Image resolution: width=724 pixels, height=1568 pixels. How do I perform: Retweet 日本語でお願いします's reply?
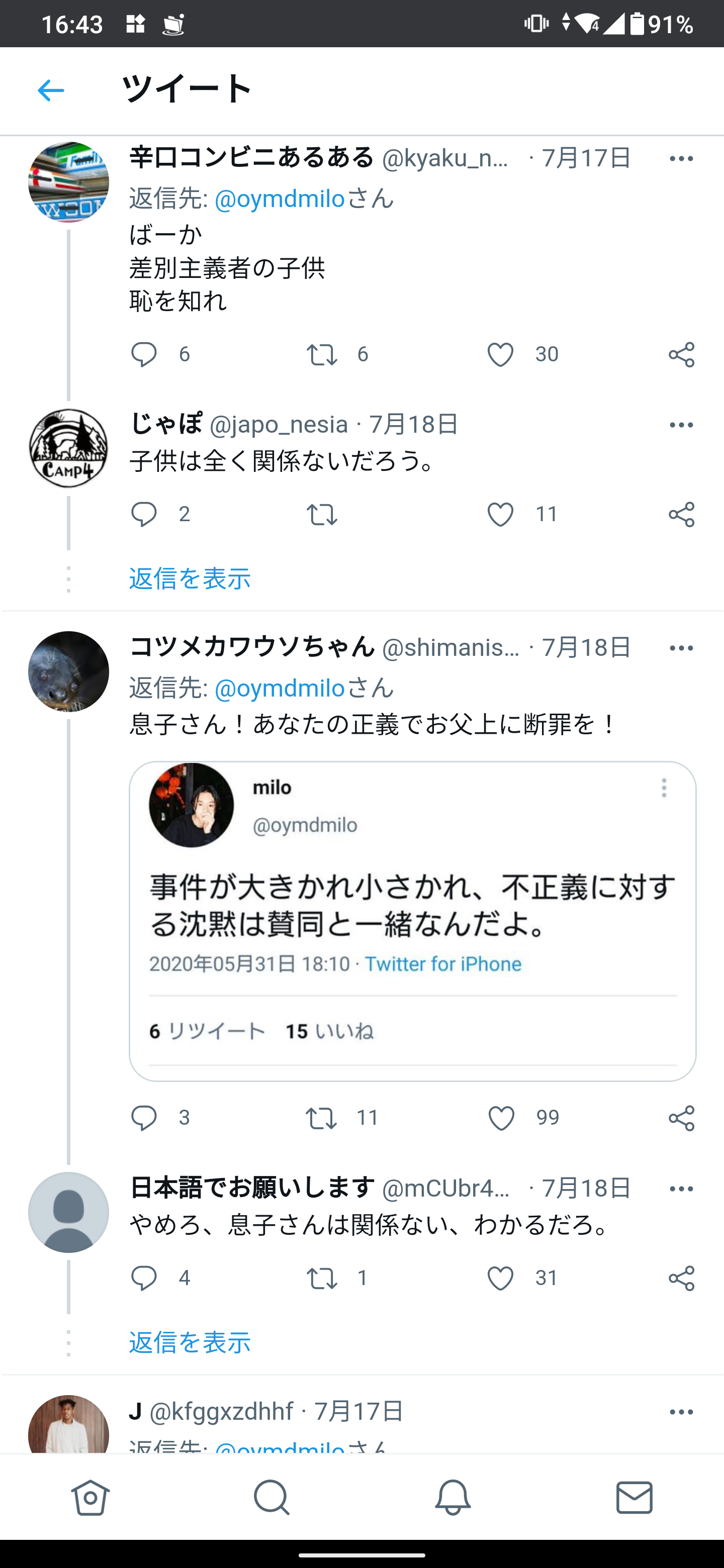[321, 1278]
